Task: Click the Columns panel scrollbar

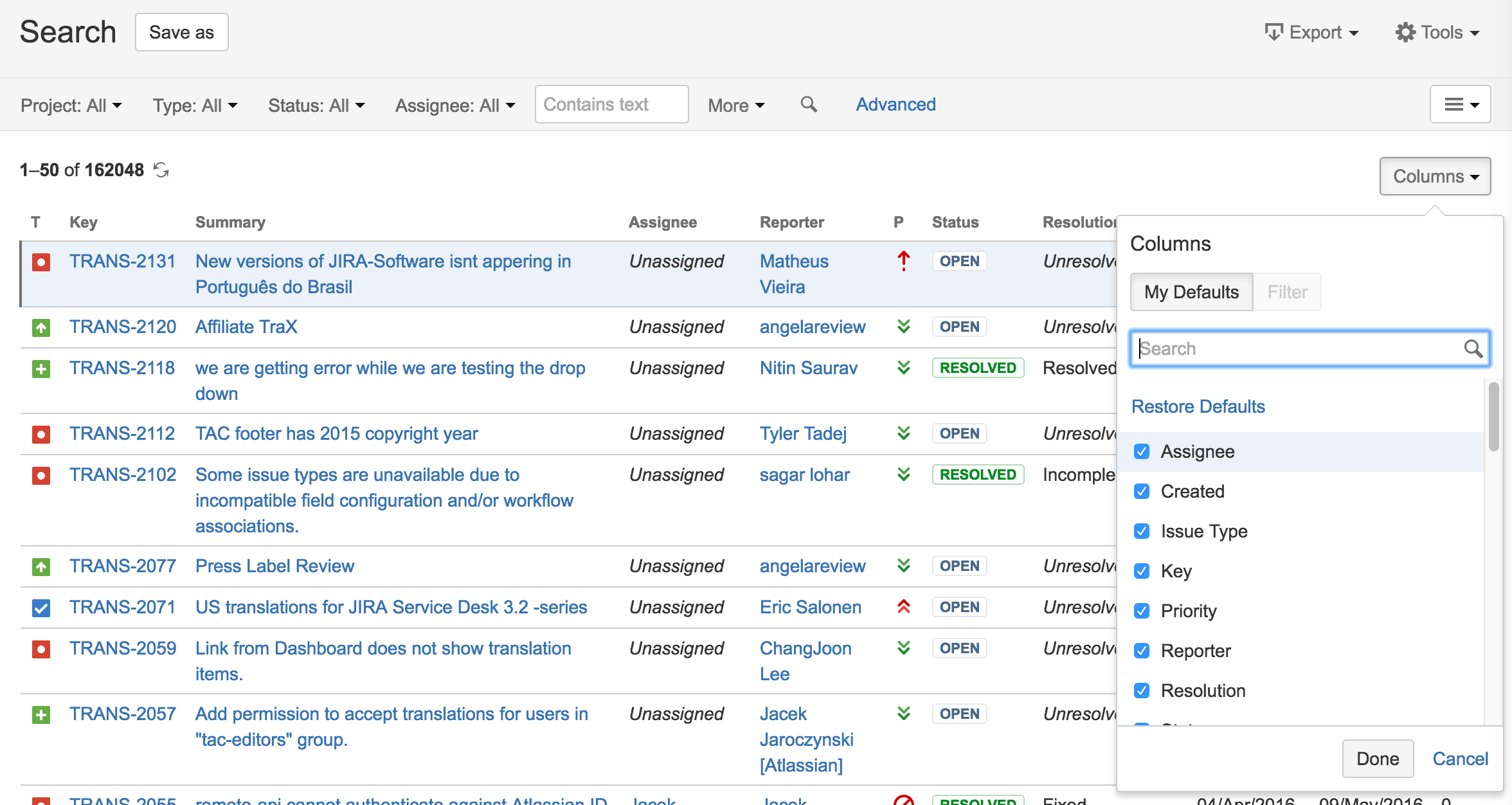Action: [x=1493, y=418]
